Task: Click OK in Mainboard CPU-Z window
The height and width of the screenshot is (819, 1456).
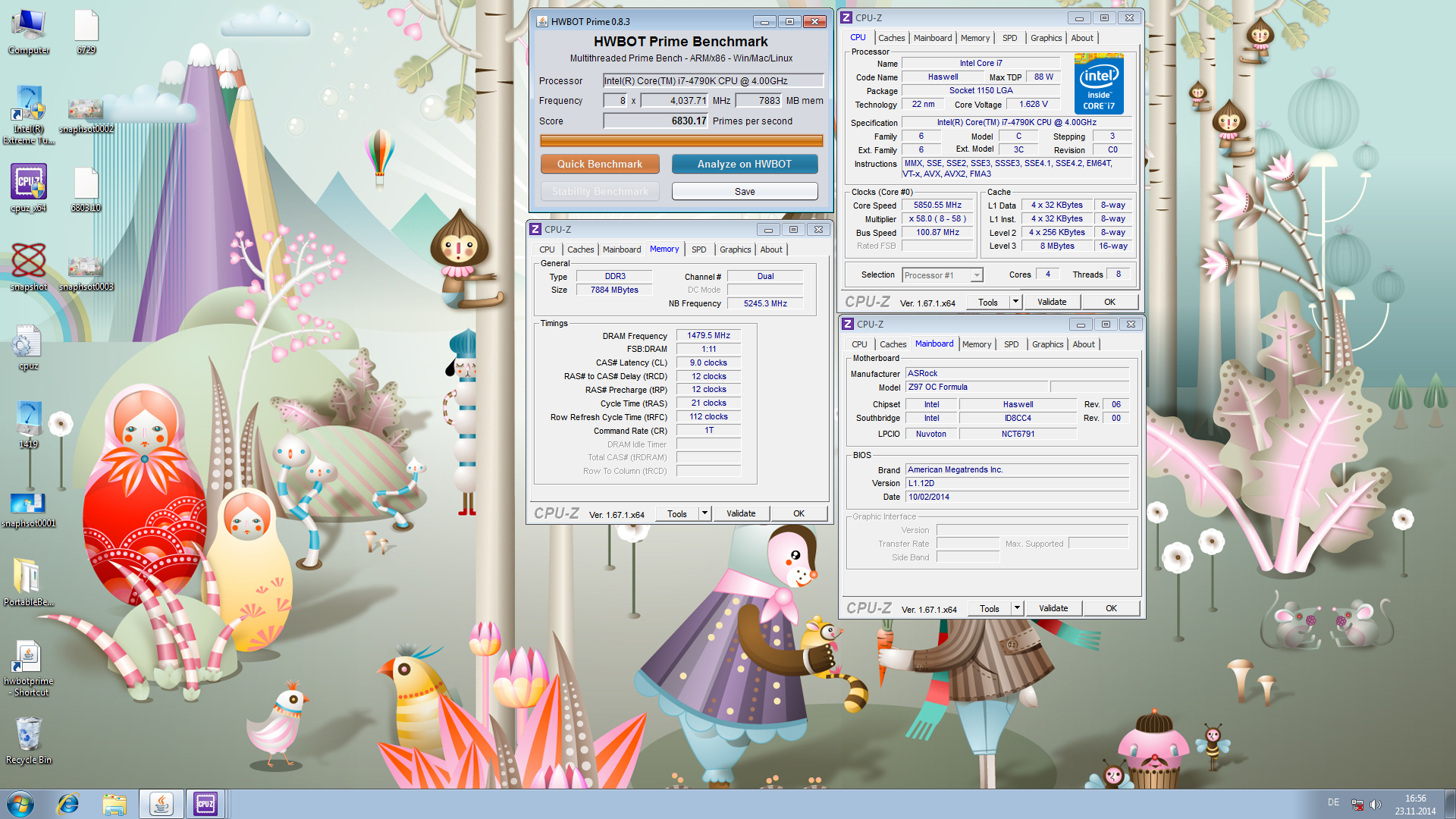Action: coord(1111,608)
